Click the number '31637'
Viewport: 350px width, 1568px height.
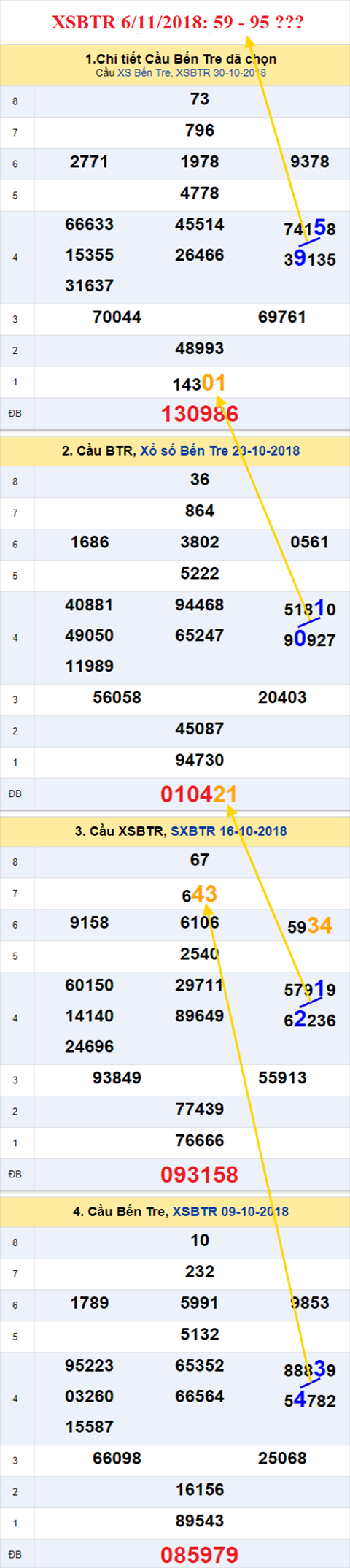coord(89,286)
